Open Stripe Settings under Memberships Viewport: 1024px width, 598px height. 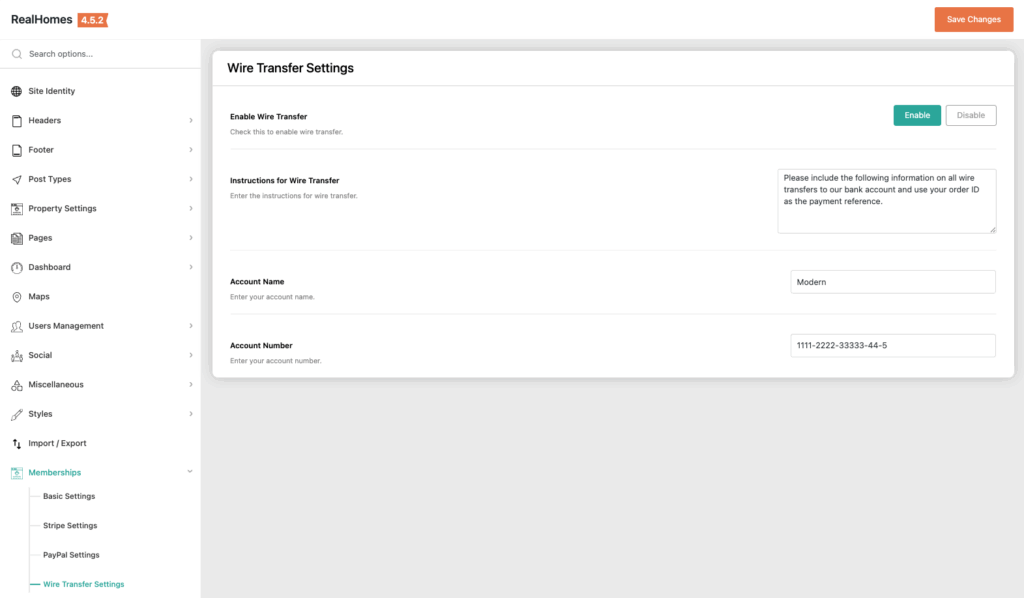(x=70, y=526)
